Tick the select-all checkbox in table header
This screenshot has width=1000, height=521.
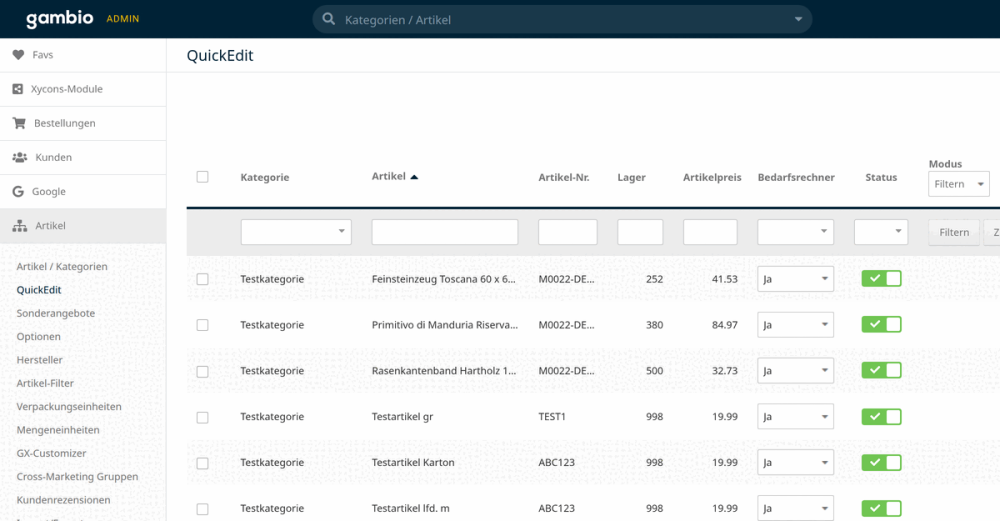[x=202, y=177]
